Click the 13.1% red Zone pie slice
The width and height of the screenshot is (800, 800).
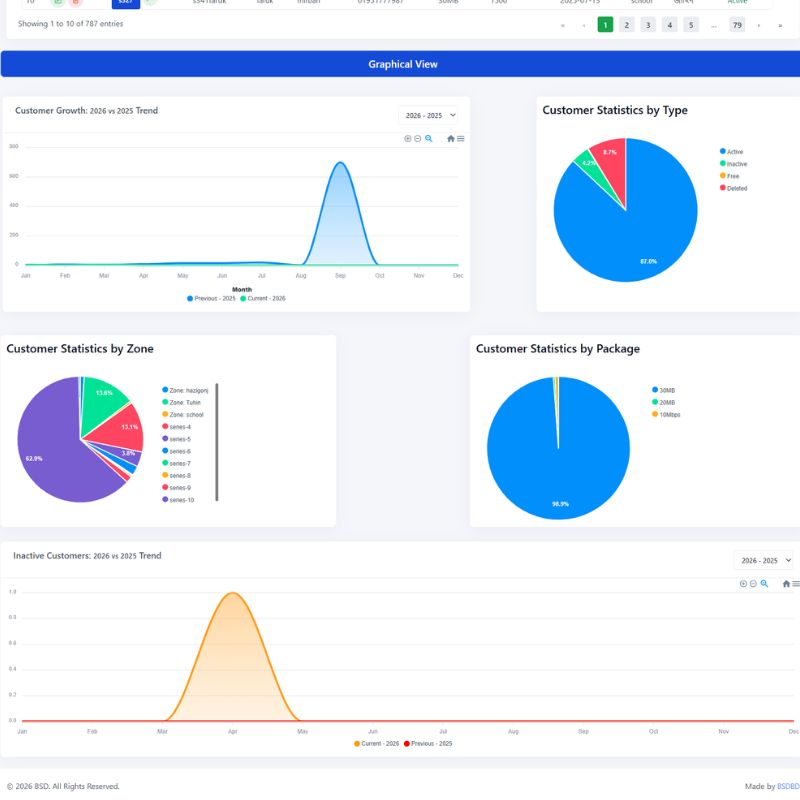pyautogui.click(x=122, y=428)
